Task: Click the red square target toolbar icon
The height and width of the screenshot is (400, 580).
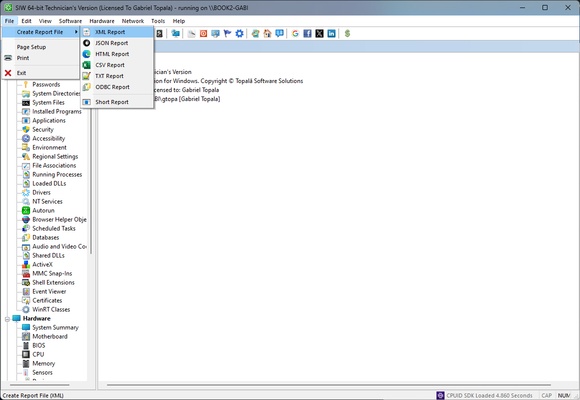Action: click(203, 34)
